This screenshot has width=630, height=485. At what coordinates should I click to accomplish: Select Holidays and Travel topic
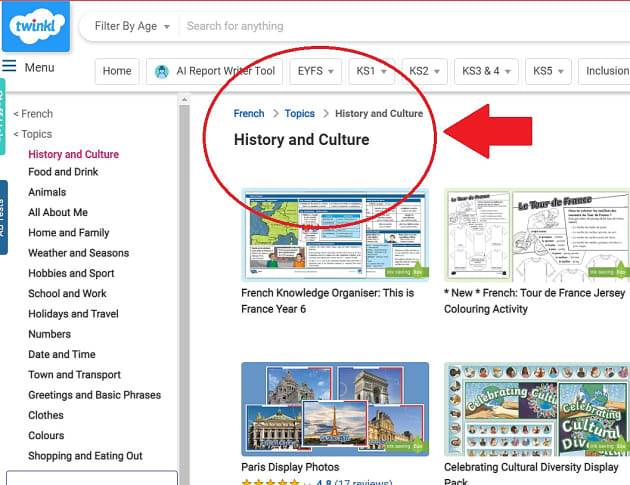[73, 314]
